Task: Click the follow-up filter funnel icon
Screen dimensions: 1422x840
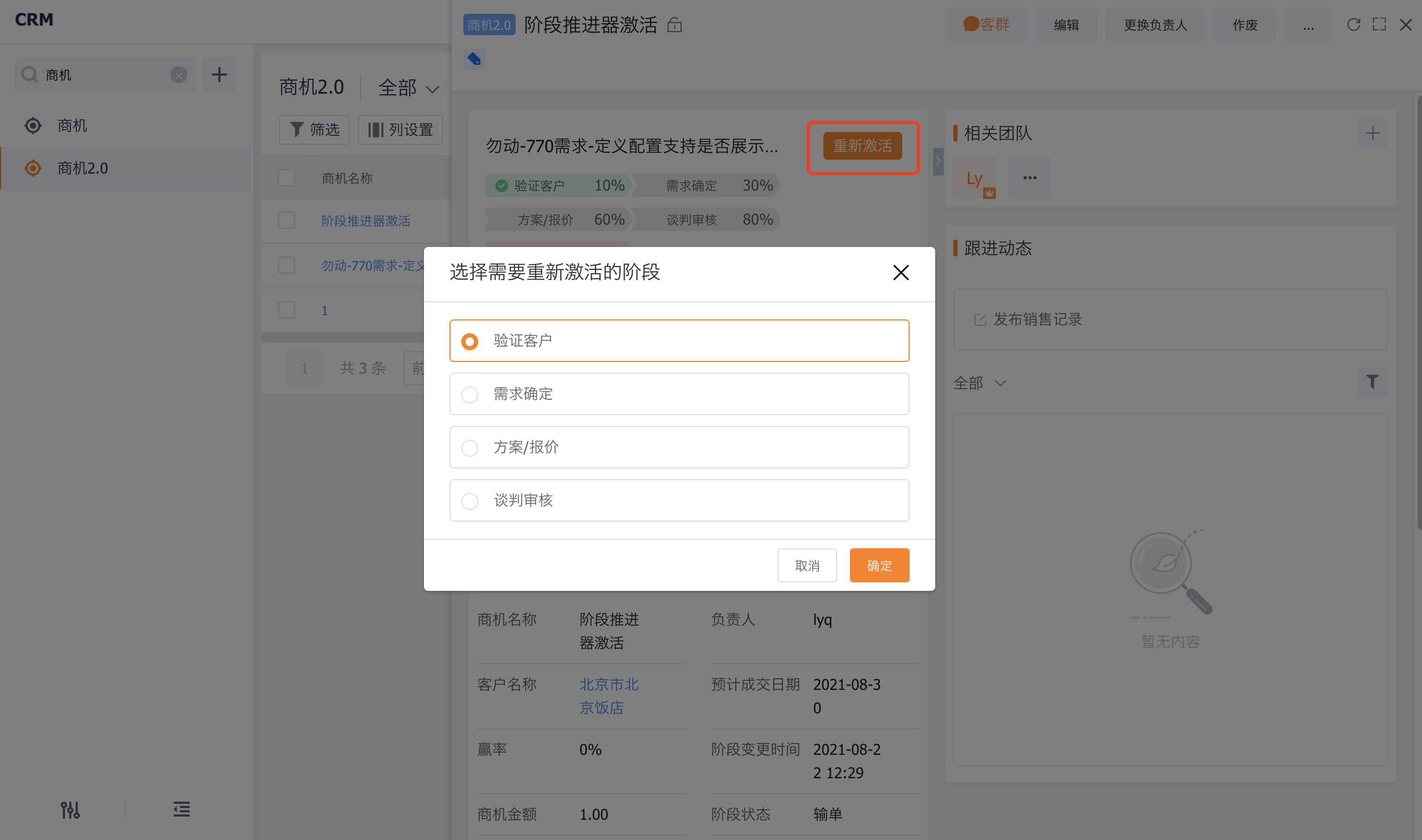Action: pos(1372,382)
